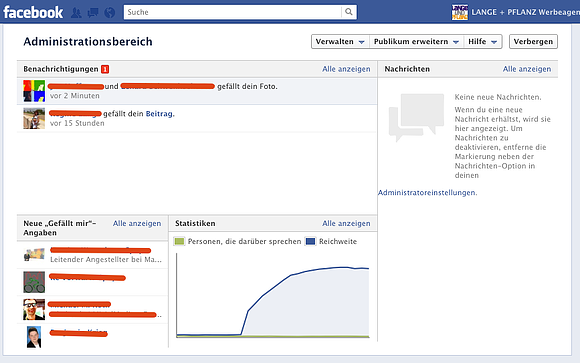Focus the Suche search field
Screen dimensions: 580x363
(233, 12)
